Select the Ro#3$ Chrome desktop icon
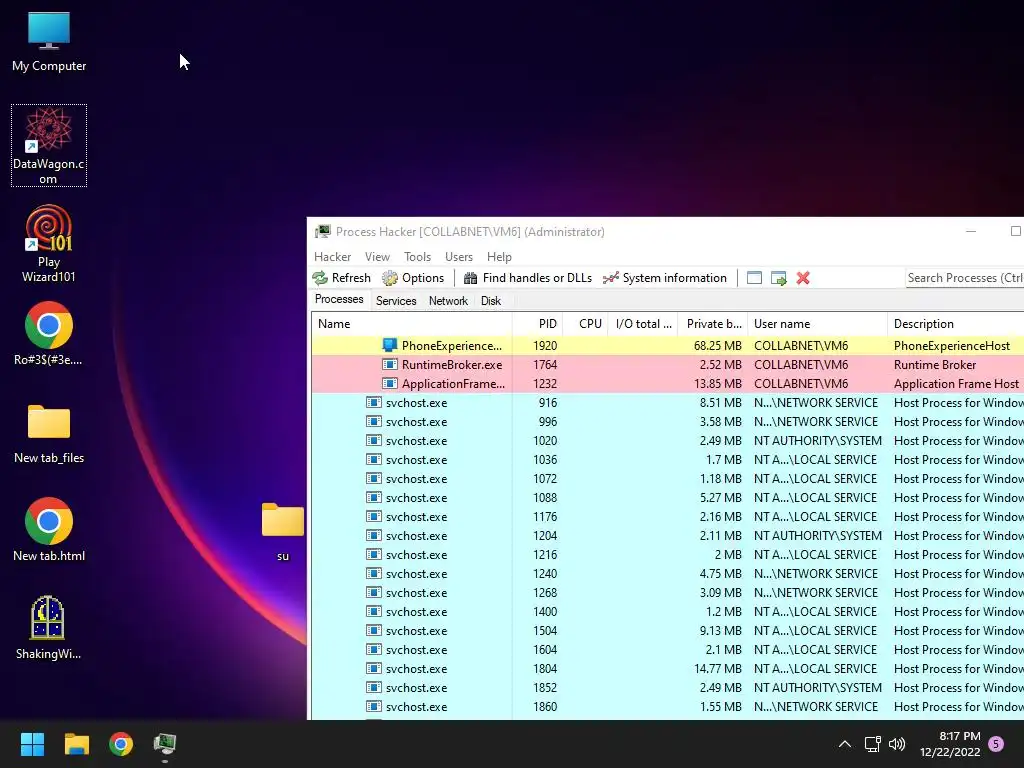This screenshot has width=1024, height=768. (49, 333)
